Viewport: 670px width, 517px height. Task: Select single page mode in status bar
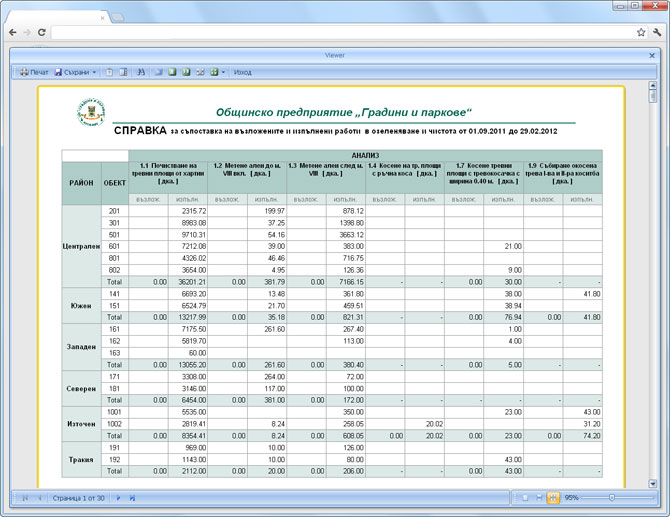click(x=526, y=498)
